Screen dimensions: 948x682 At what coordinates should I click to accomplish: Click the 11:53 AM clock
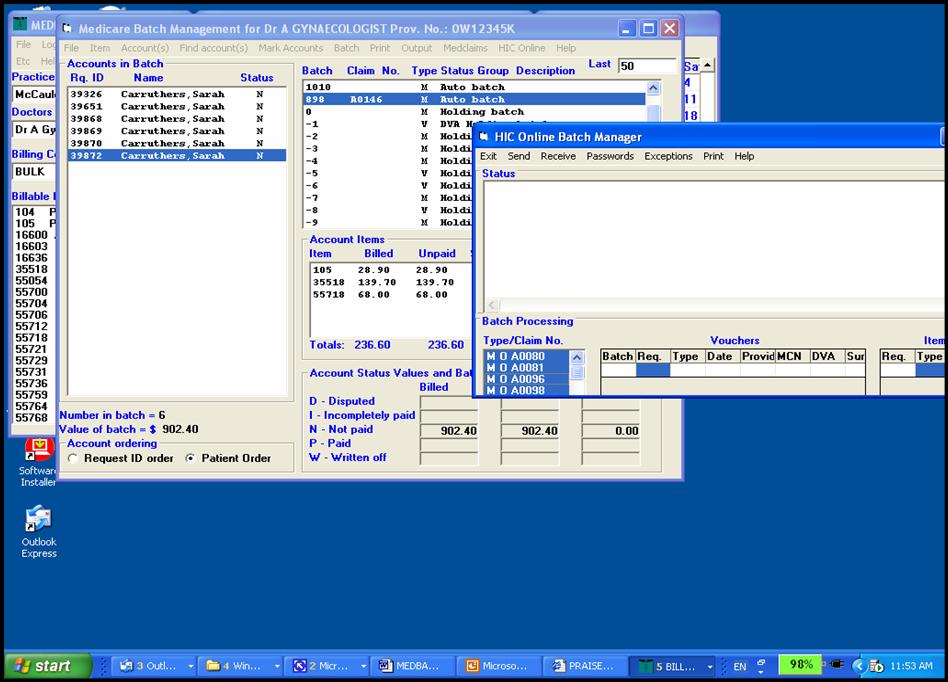[912, 666]
